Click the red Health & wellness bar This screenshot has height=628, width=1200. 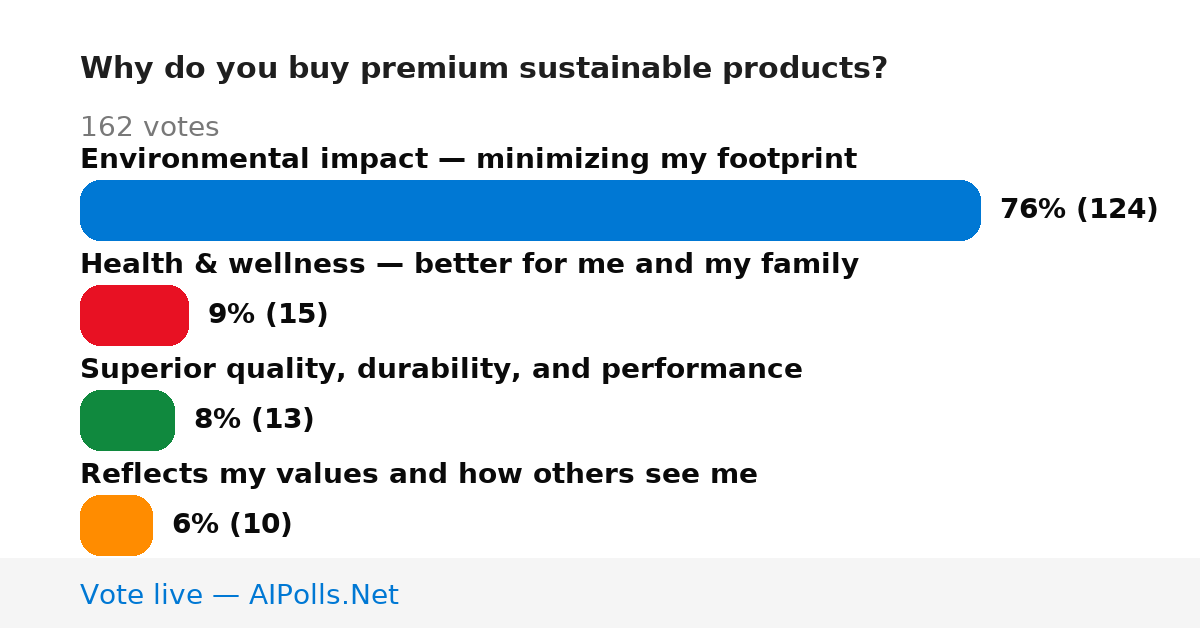coord(134,315)
